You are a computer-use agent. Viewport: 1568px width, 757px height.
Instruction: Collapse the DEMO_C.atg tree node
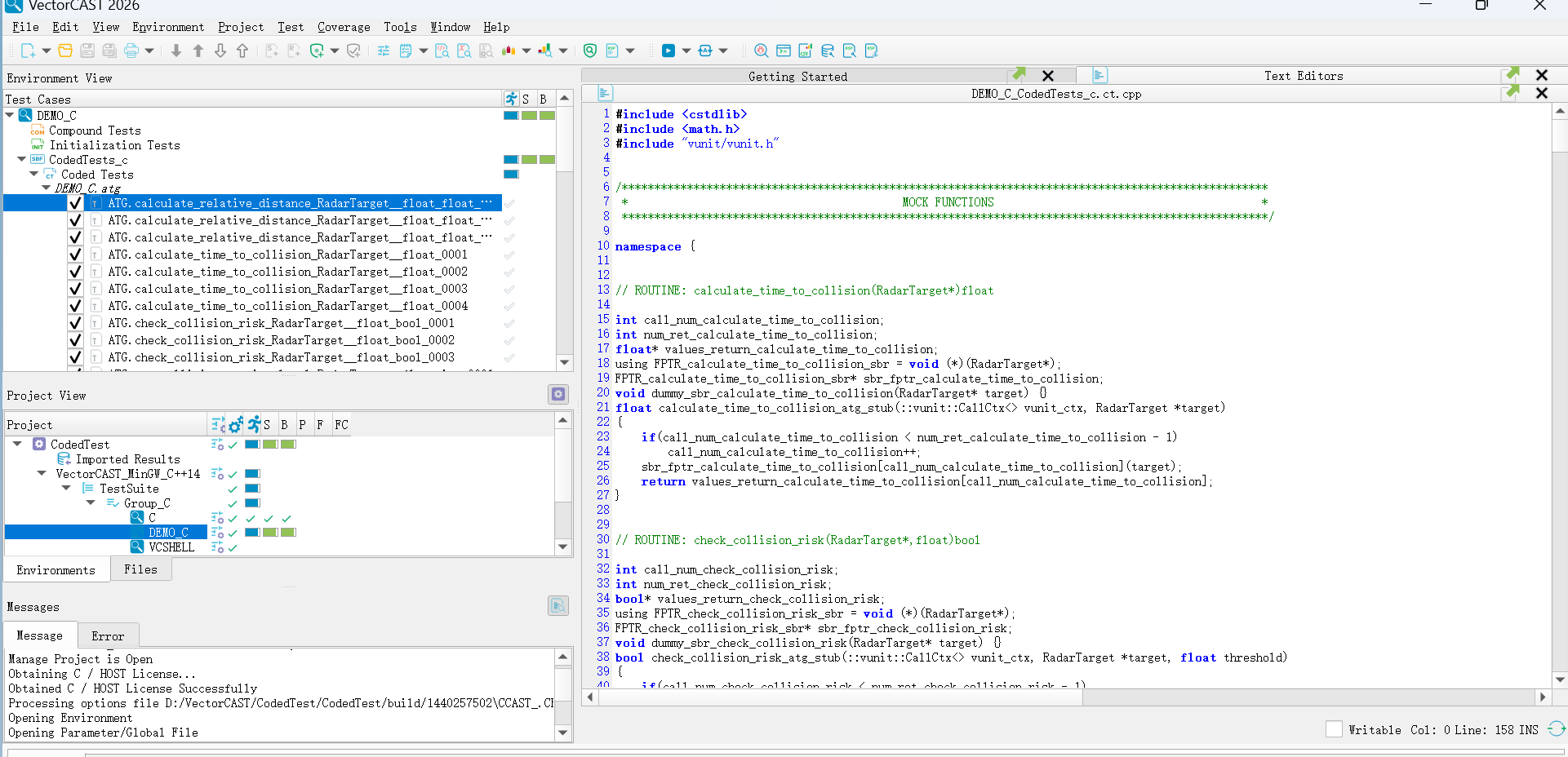click(x=47, y=188)
